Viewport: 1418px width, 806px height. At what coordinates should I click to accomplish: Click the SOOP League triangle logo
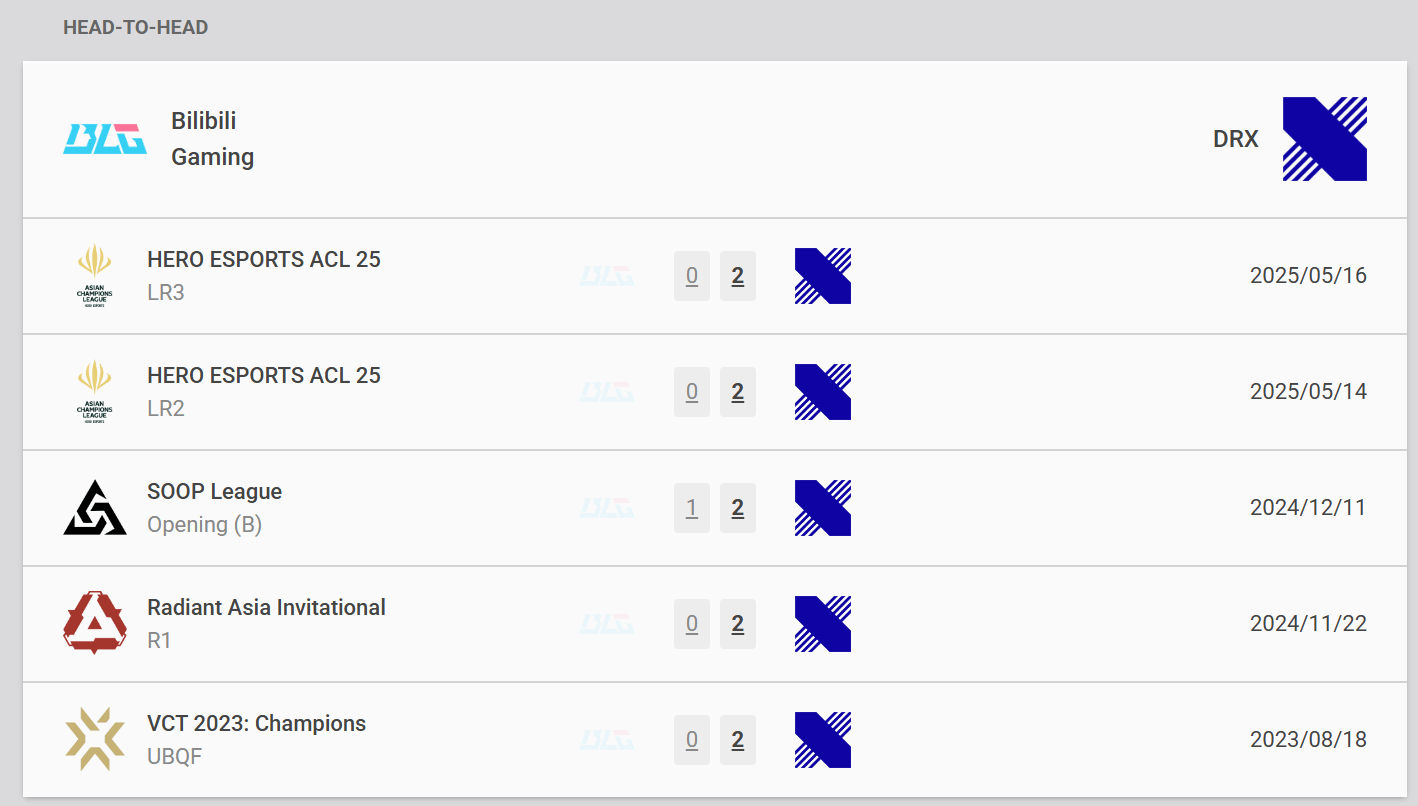[95, 507]
